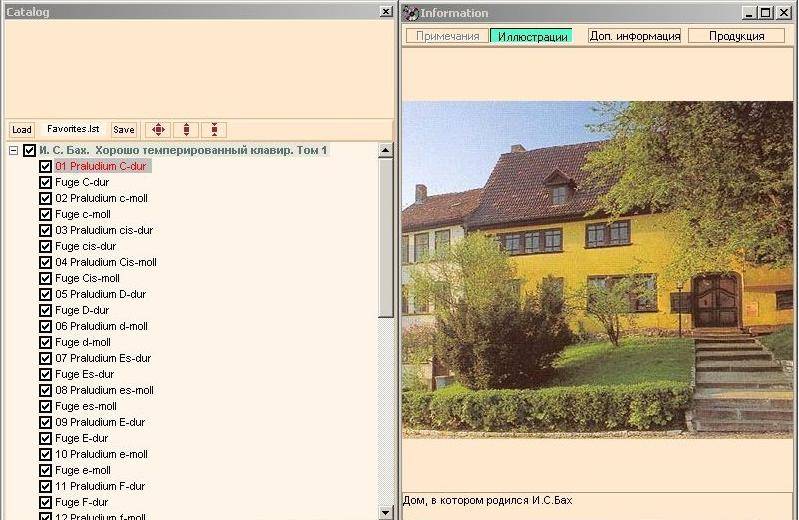799x520 pixels.
Task: Toggle checkbox for Fuge c-moll
Action: point(45,214)
